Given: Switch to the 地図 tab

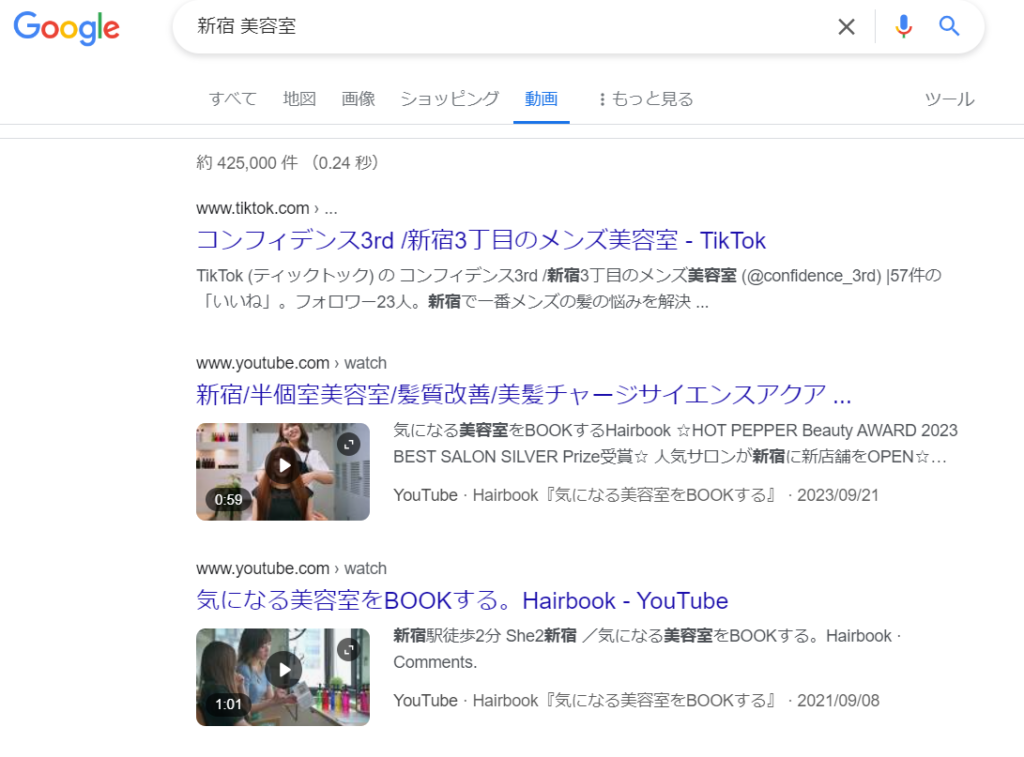Looking at the screenshot, I should coord(299,99).
